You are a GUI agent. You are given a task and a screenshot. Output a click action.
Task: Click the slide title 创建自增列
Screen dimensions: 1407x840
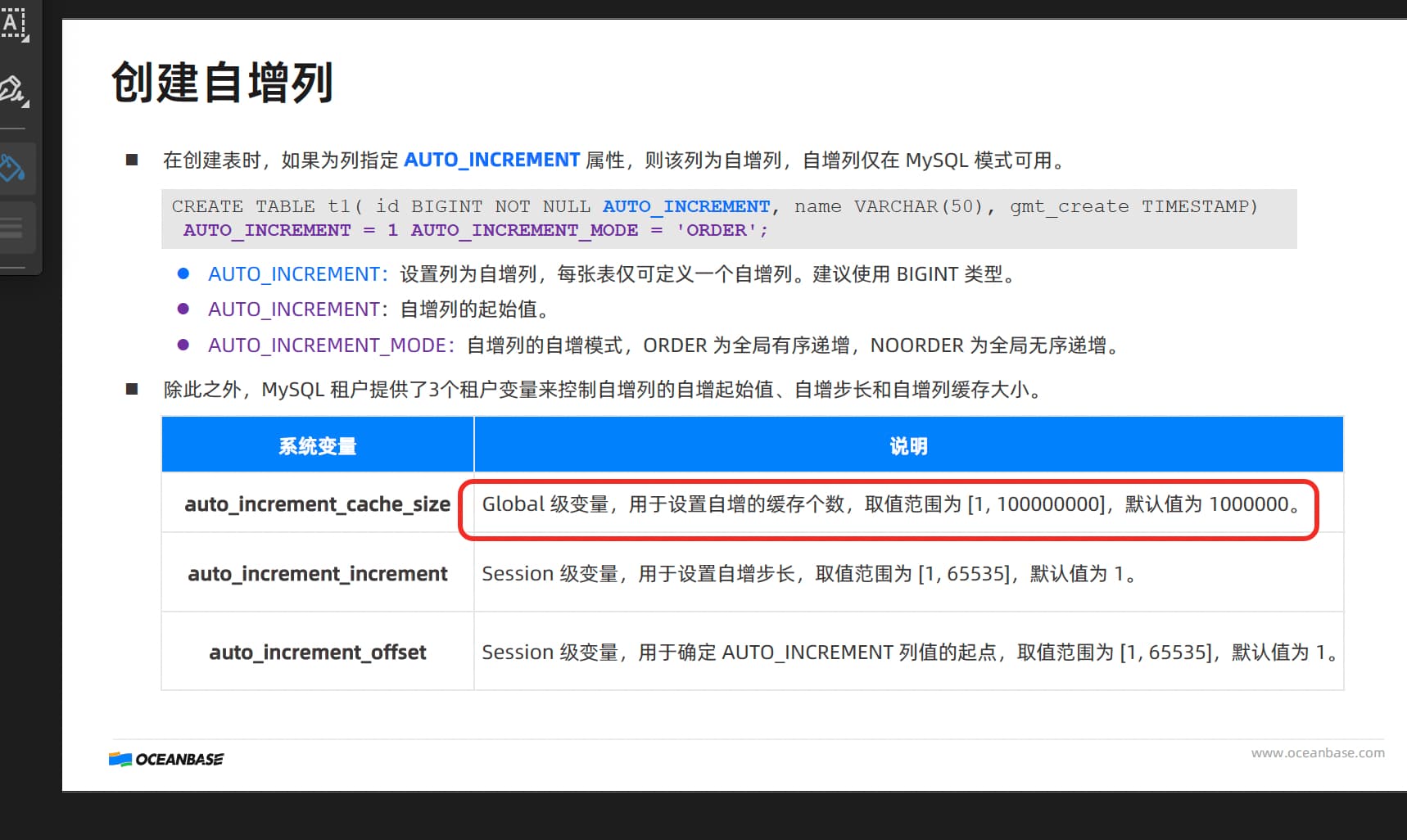(222, 83)
